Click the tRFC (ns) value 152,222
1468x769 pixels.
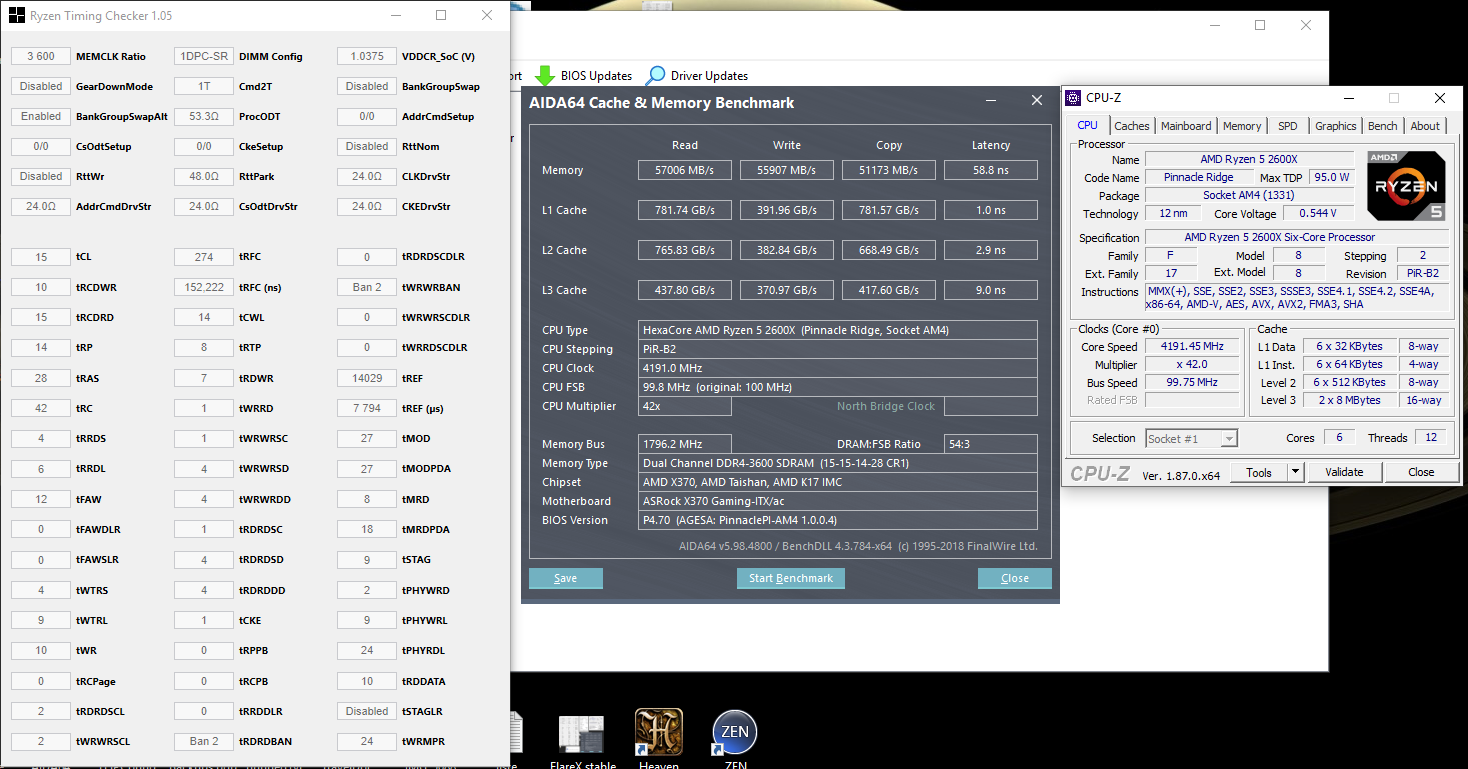203,287
